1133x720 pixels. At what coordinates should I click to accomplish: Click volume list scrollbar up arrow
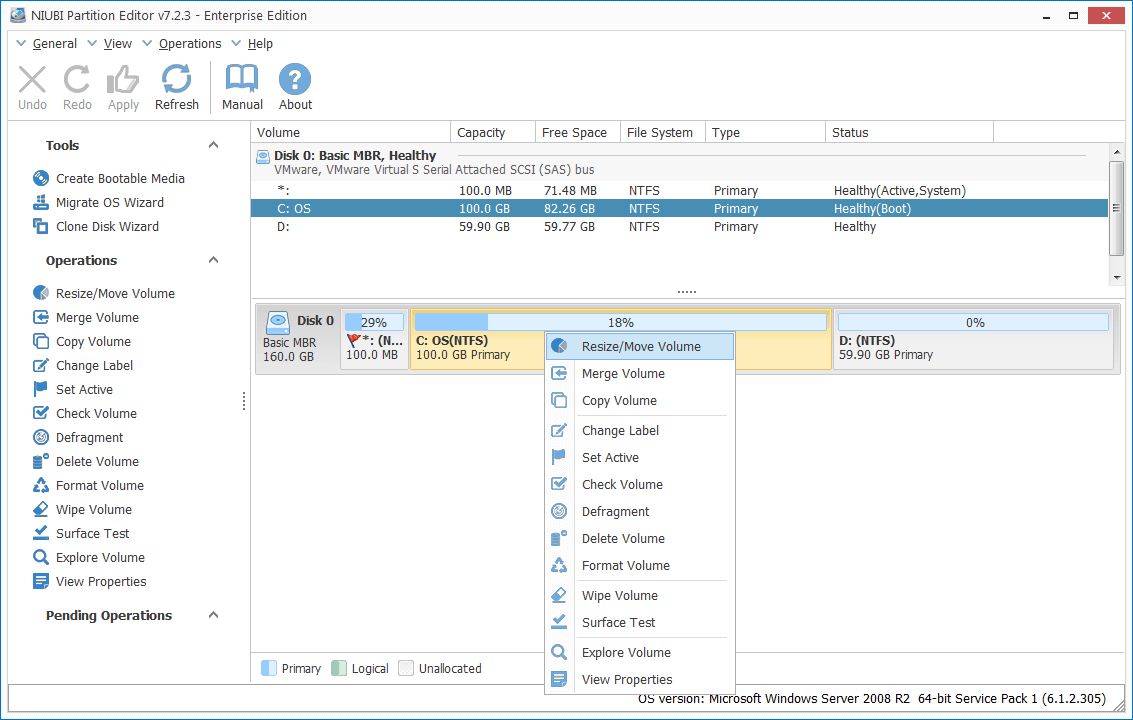[1117, 152]
